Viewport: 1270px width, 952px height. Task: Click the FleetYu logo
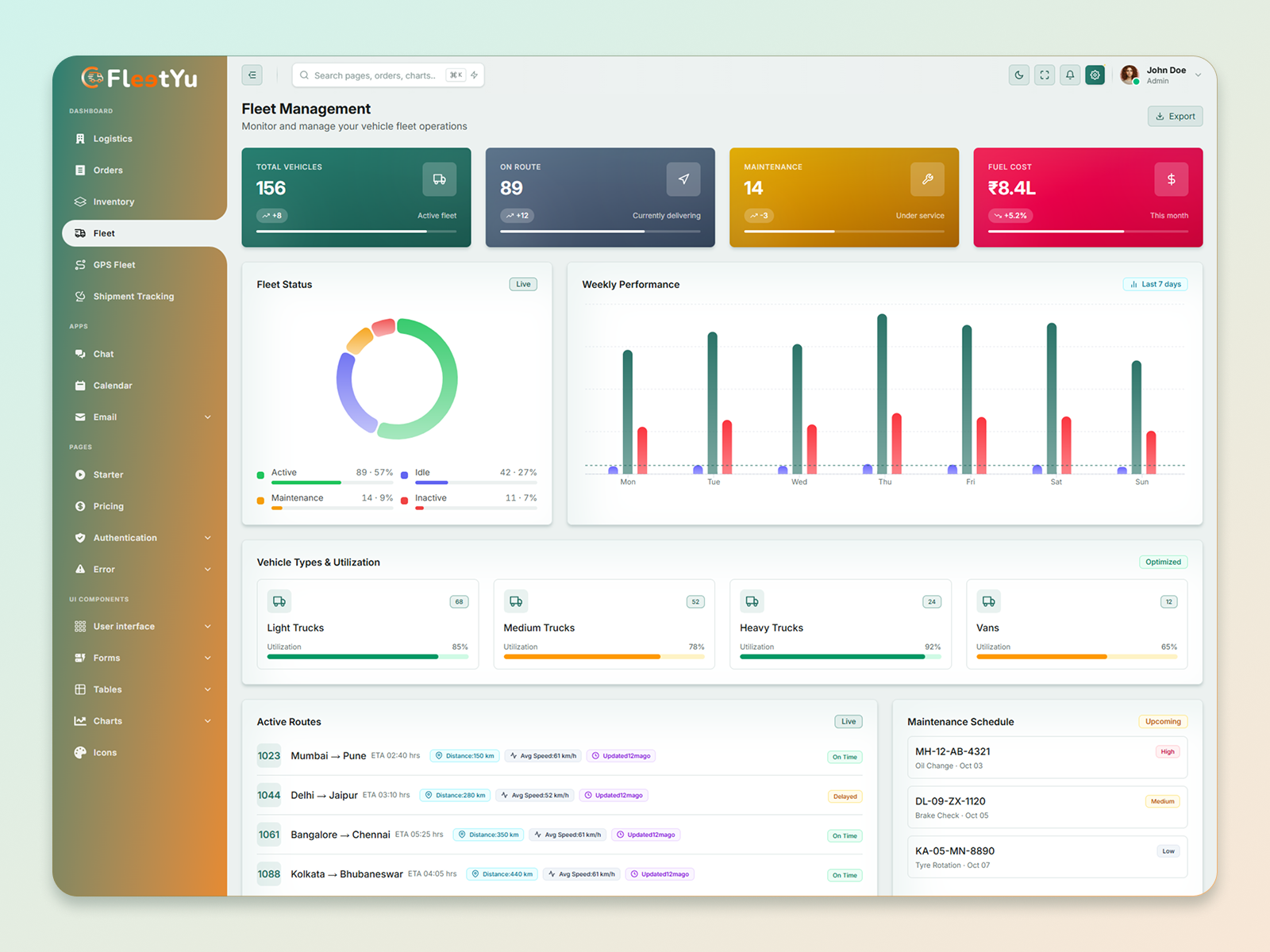pos(140,78)
